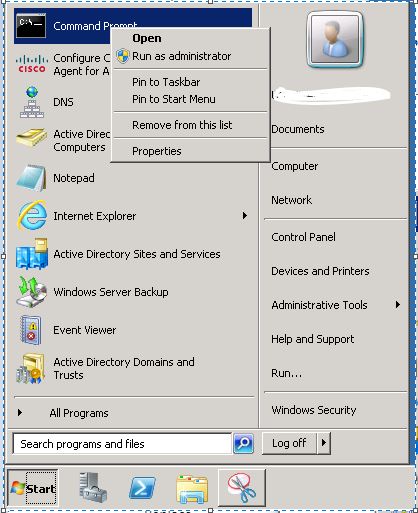
Task: Click the Windows Server Backup icon
Action: (x=32, y=292)
